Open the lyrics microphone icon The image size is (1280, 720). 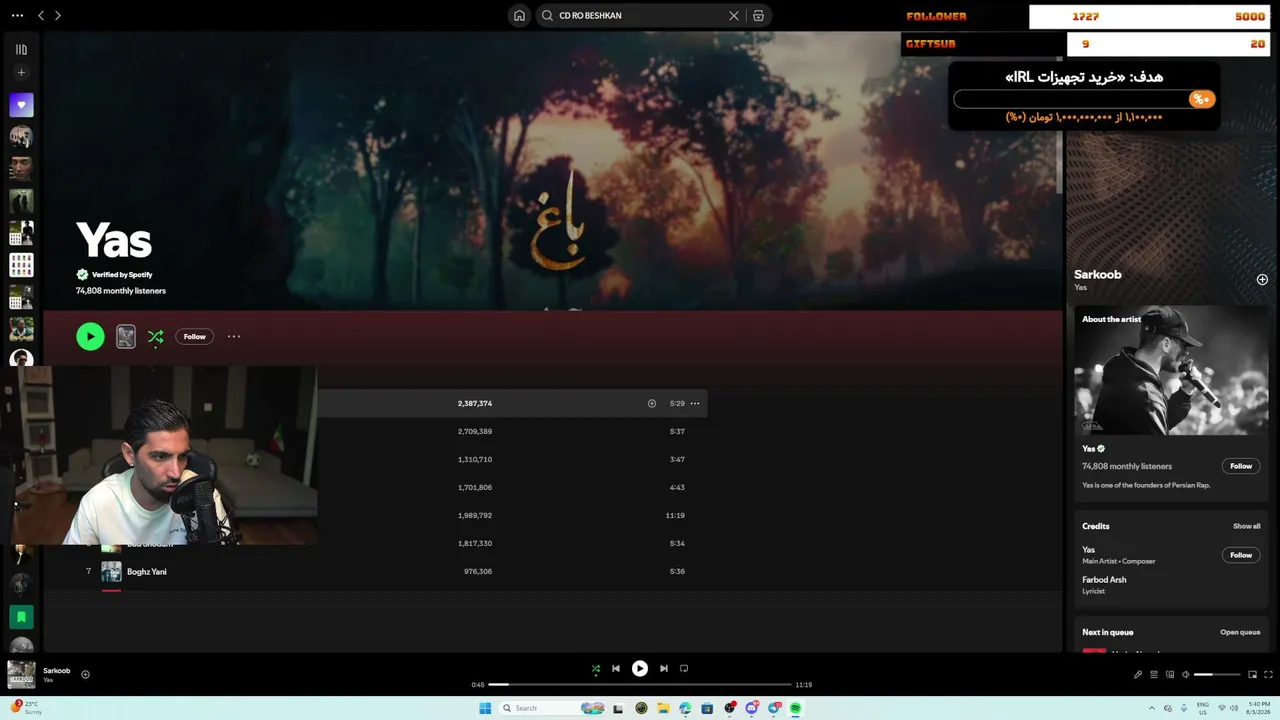pyautogui.click(x=1137, y=675)
